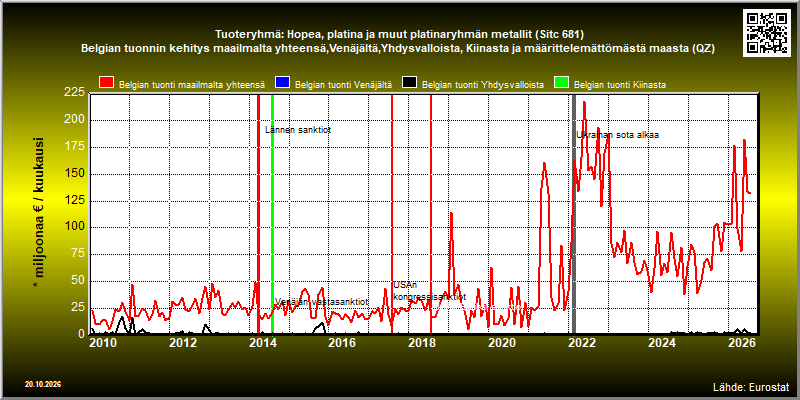The height and width of the screenshot is (400, 800).
Task: Select the blue Venäjältä legend swatch
Action: click(x=282, y=83)
